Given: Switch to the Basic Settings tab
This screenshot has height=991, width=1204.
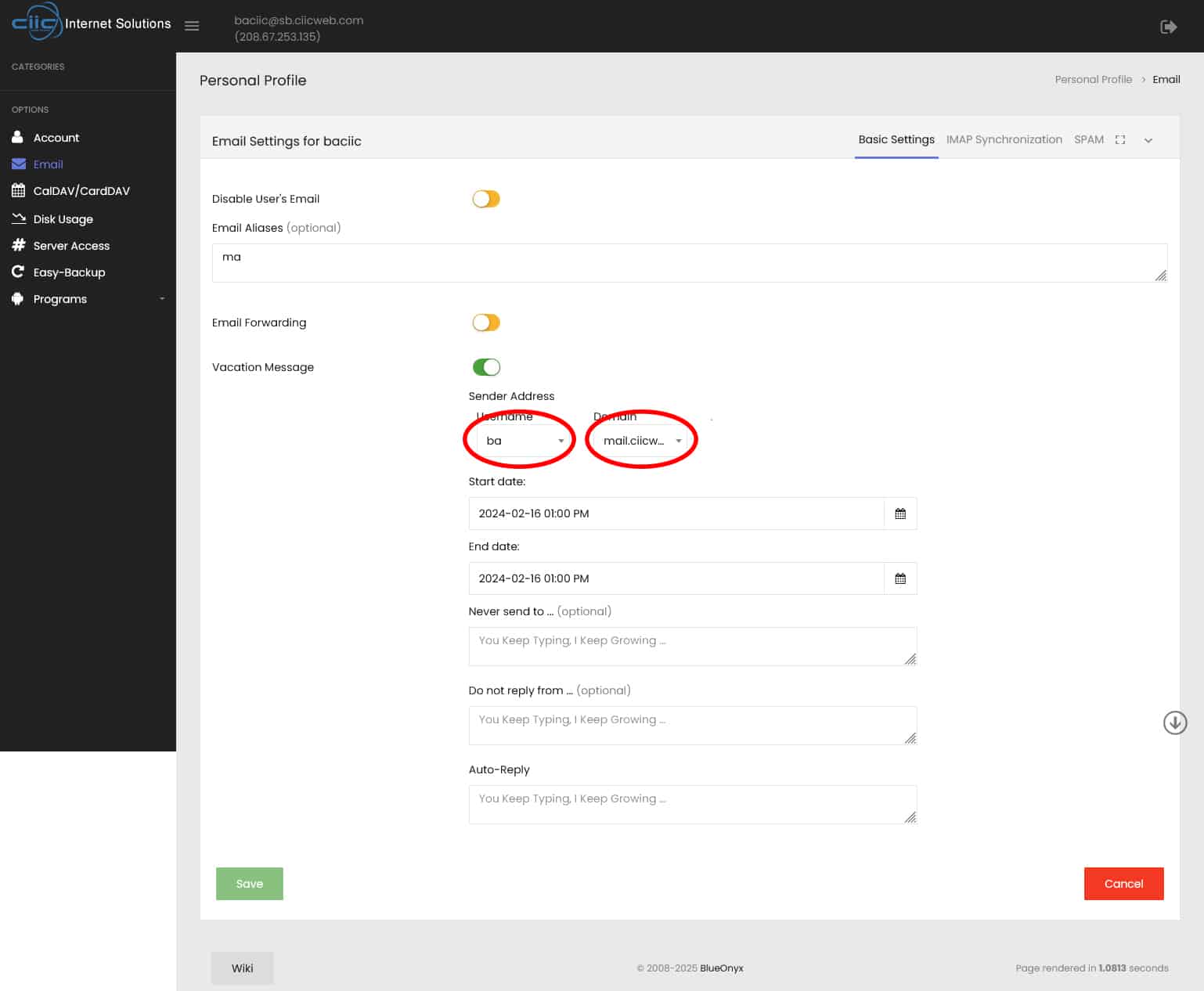Looking at the screenshot, I should [896, 139].
